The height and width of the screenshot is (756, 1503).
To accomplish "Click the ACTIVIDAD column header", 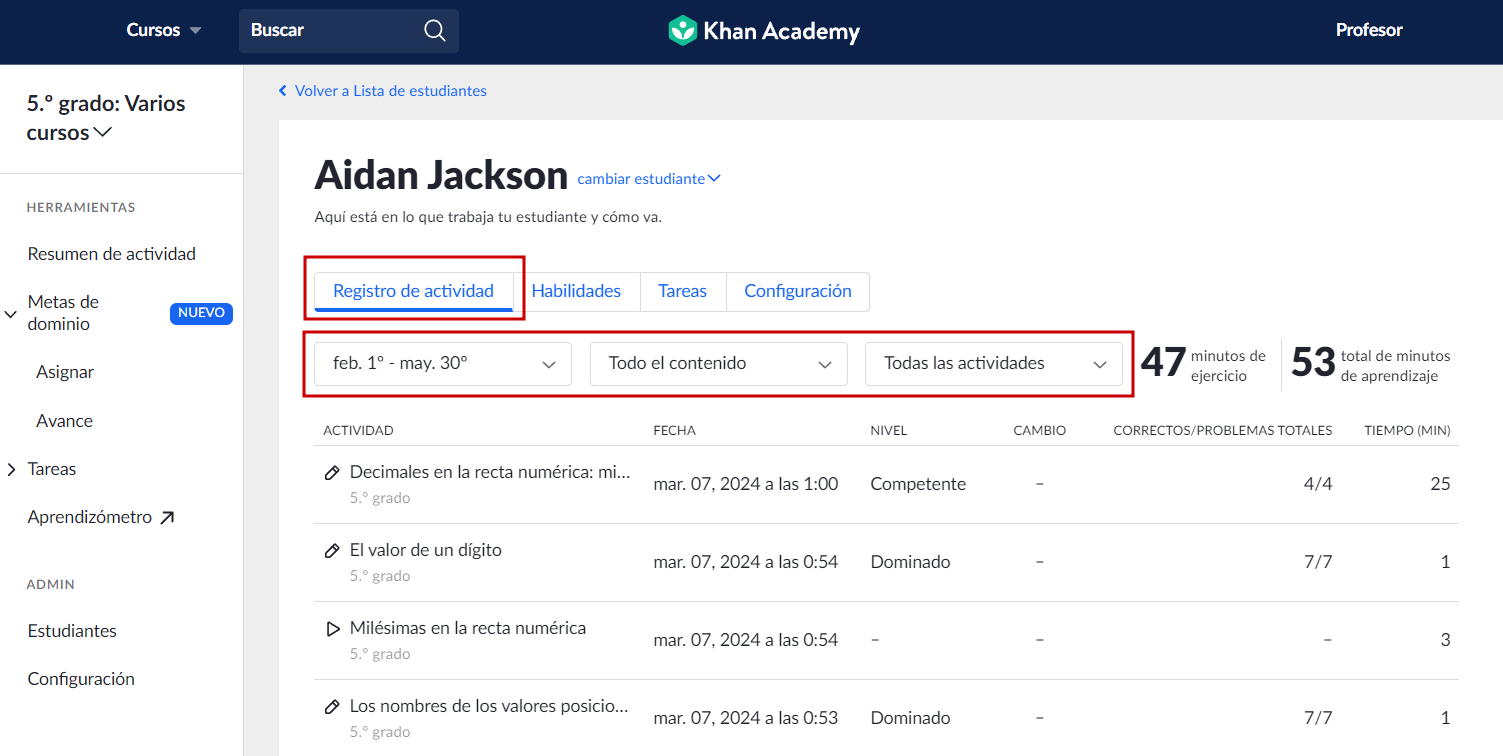I will point(358,430).
